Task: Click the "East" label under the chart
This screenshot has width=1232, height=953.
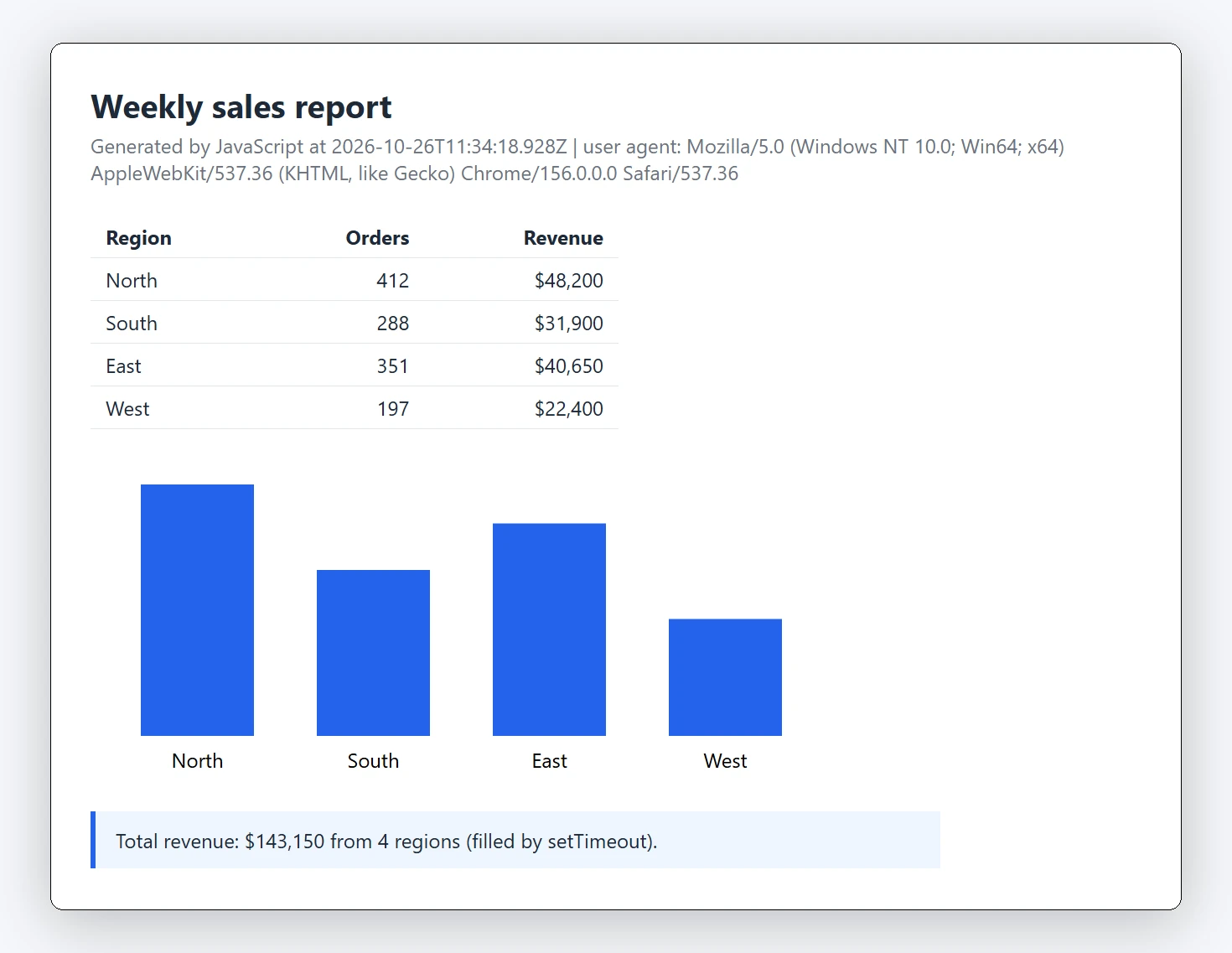Action: [549, 761]
